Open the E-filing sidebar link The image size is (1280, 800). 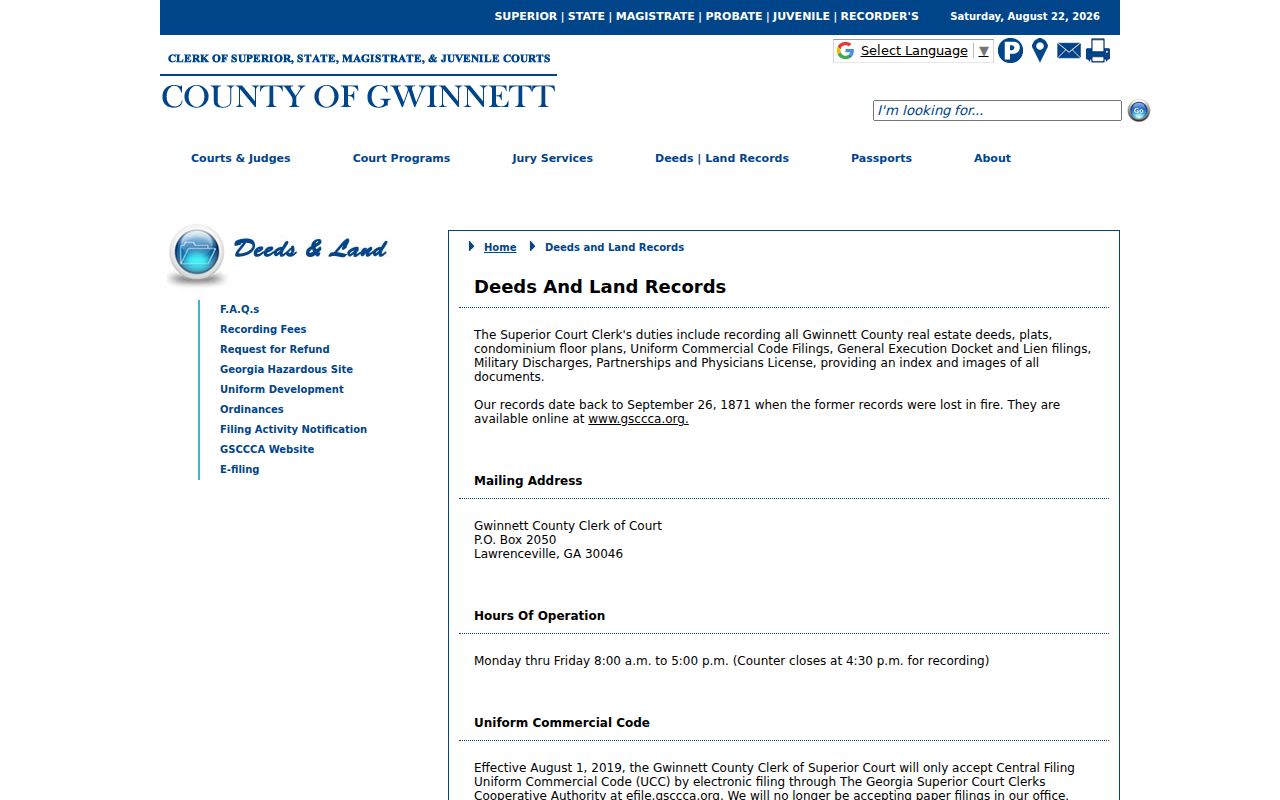[x=240, y=469]
